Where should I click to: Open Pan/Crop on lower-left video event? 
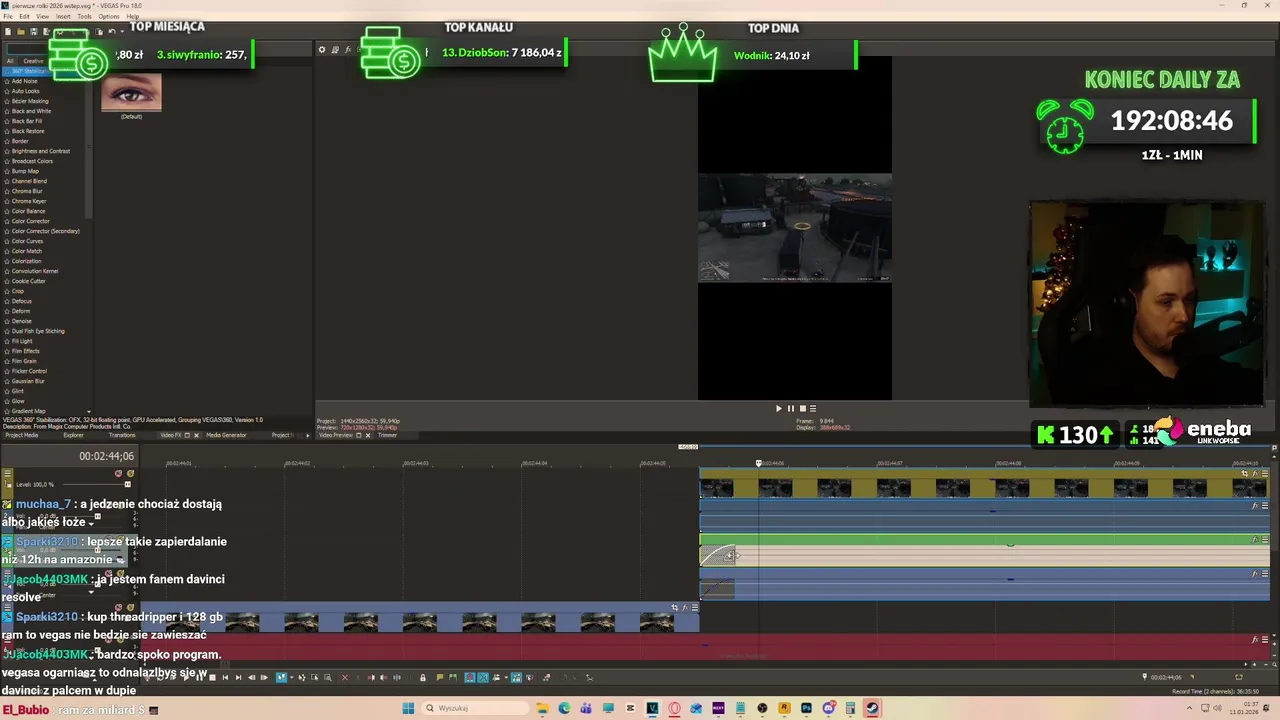pyautogui.click(x=675, y=607)
